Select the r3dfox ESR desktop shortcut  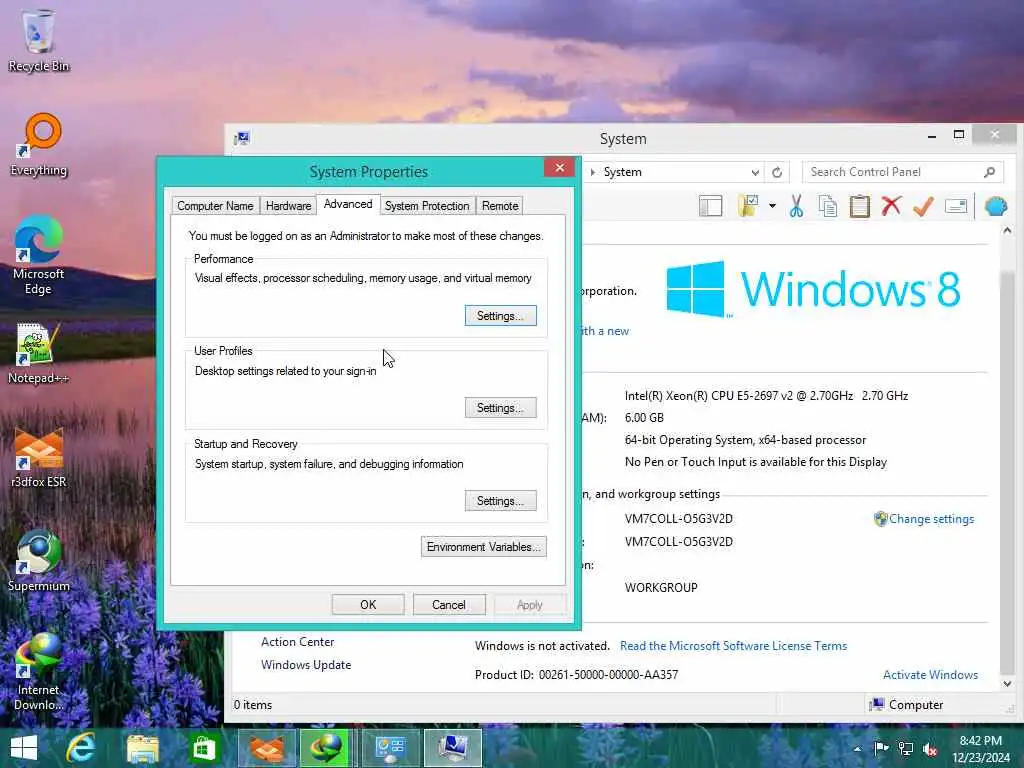39,457
